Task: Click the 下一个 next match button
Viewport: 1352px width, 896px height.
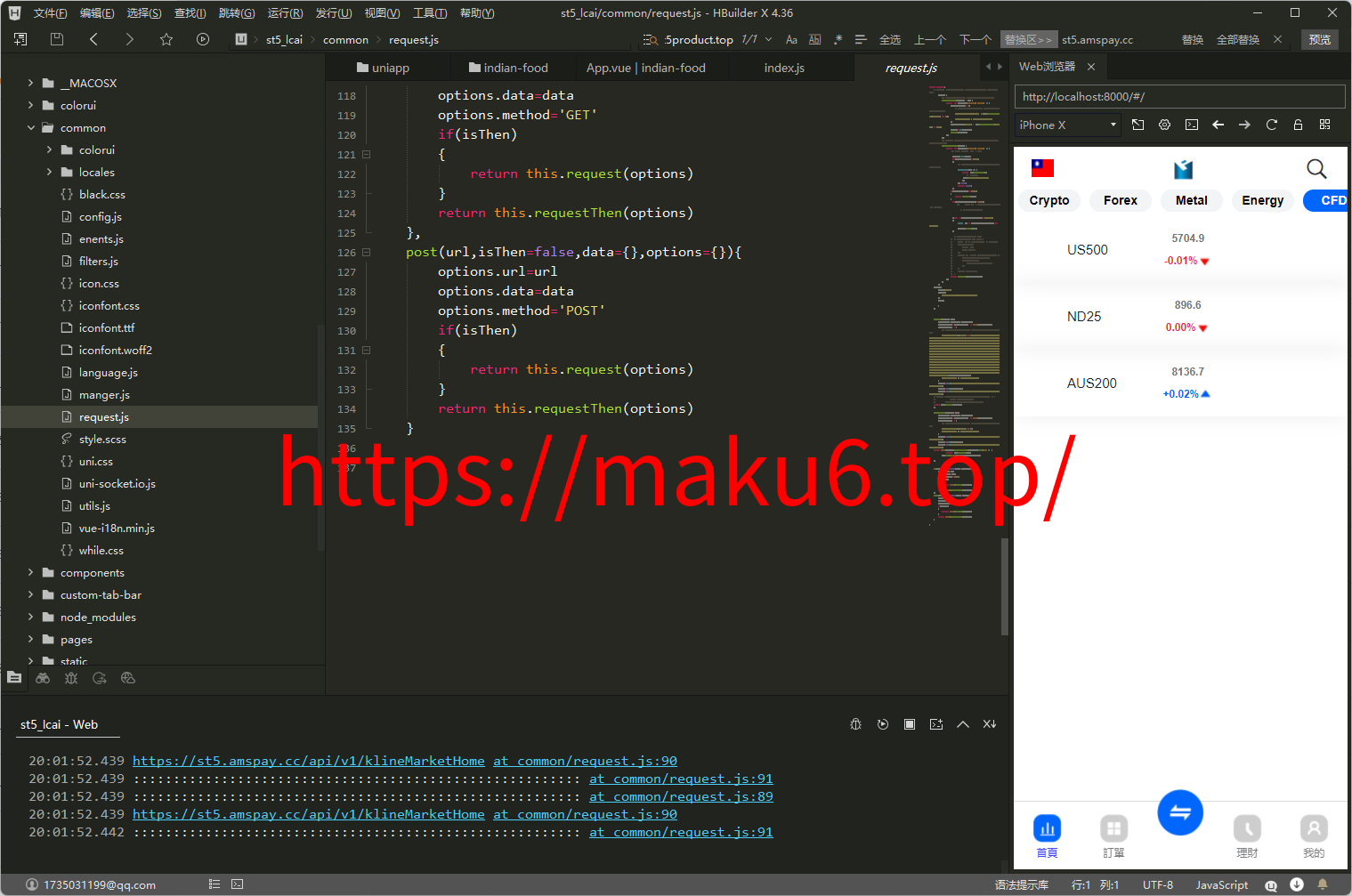Action: [976, 39]
